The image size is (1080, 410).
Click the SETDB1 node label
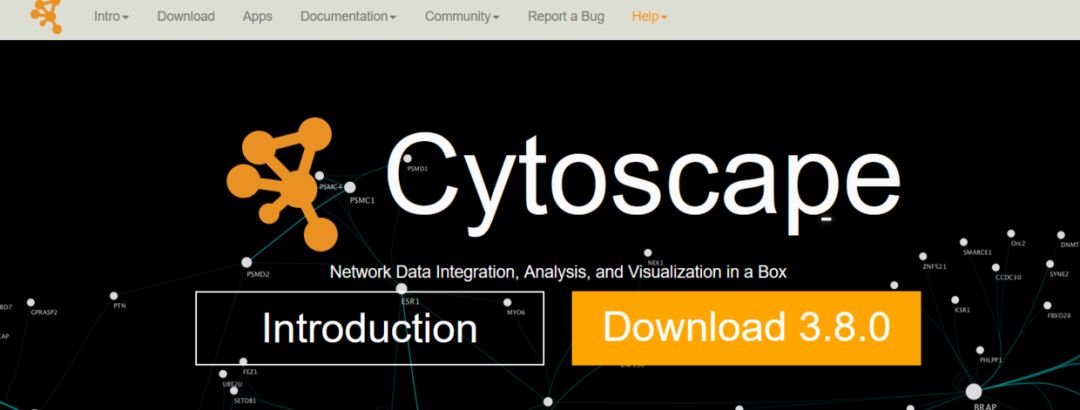pos(245,400)
